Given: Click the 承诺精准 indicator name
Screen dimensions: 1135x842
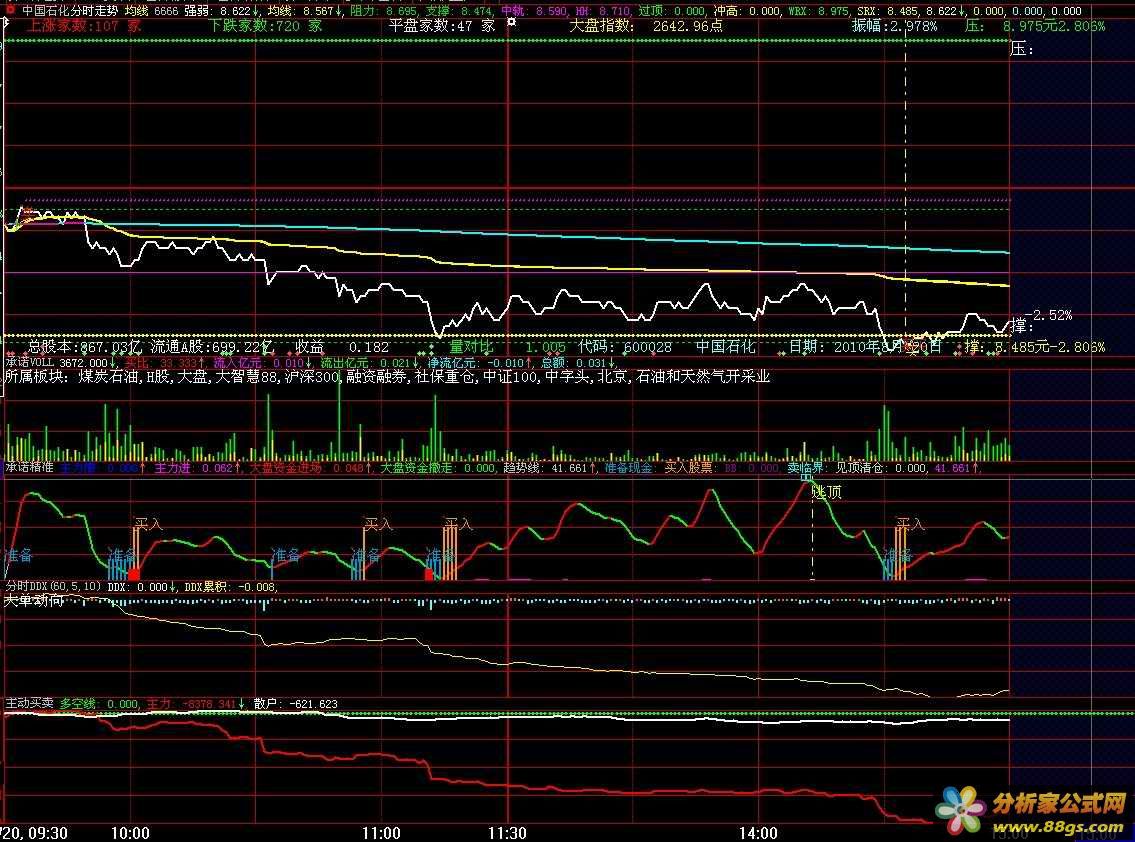Looking at the screenshot, I should [x=29, y=468].
